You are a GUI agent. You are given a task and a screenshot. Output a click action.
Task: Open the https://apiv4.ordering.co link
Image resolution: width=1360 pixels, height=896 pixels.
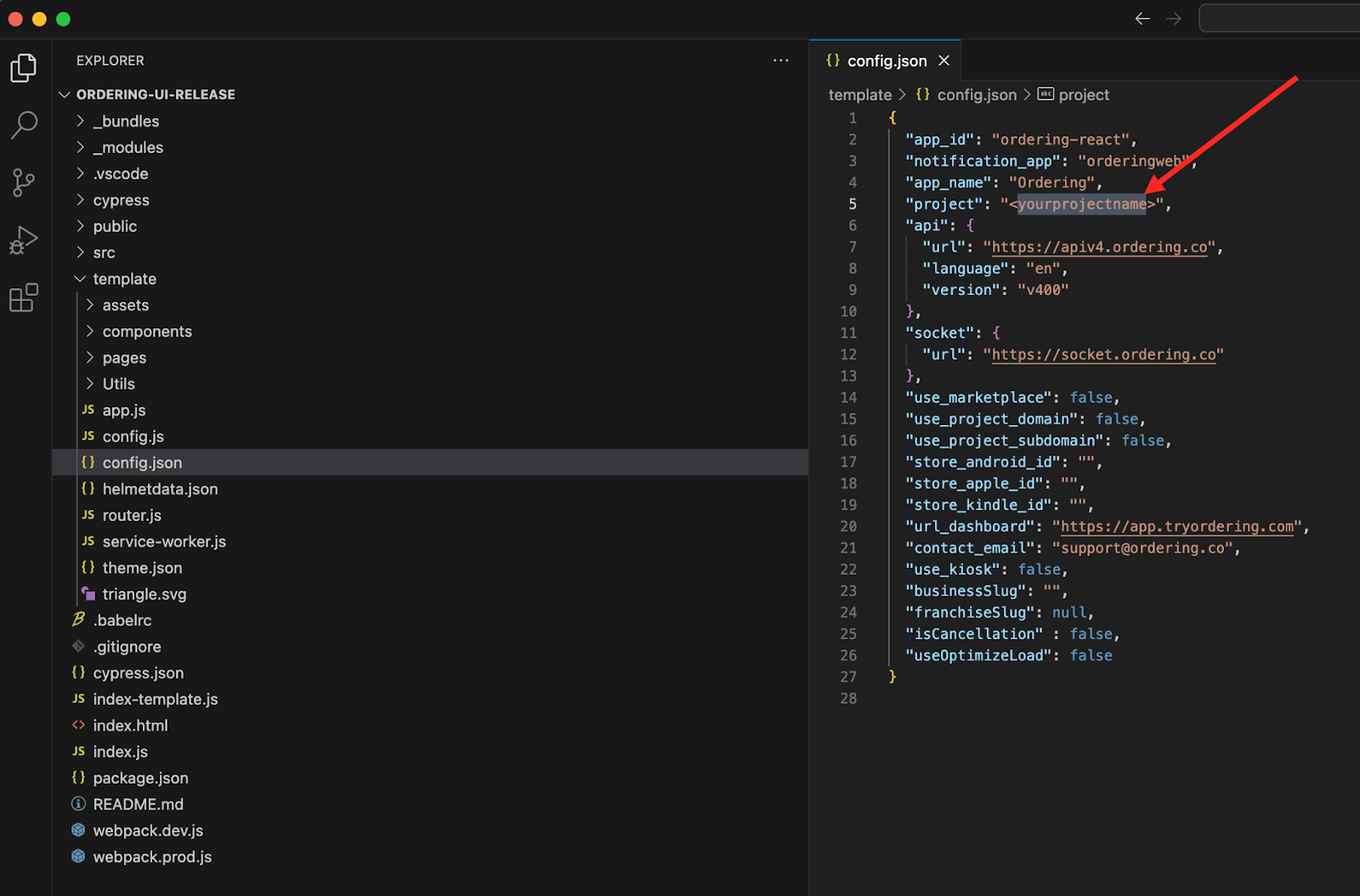pos(1099,247)
